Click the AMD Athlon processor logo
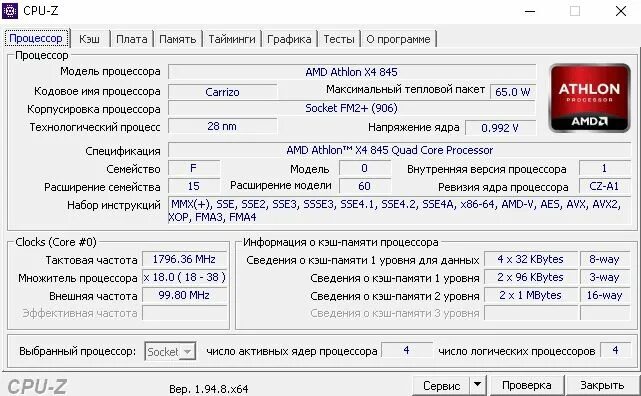641x396 pixels. 589,98
